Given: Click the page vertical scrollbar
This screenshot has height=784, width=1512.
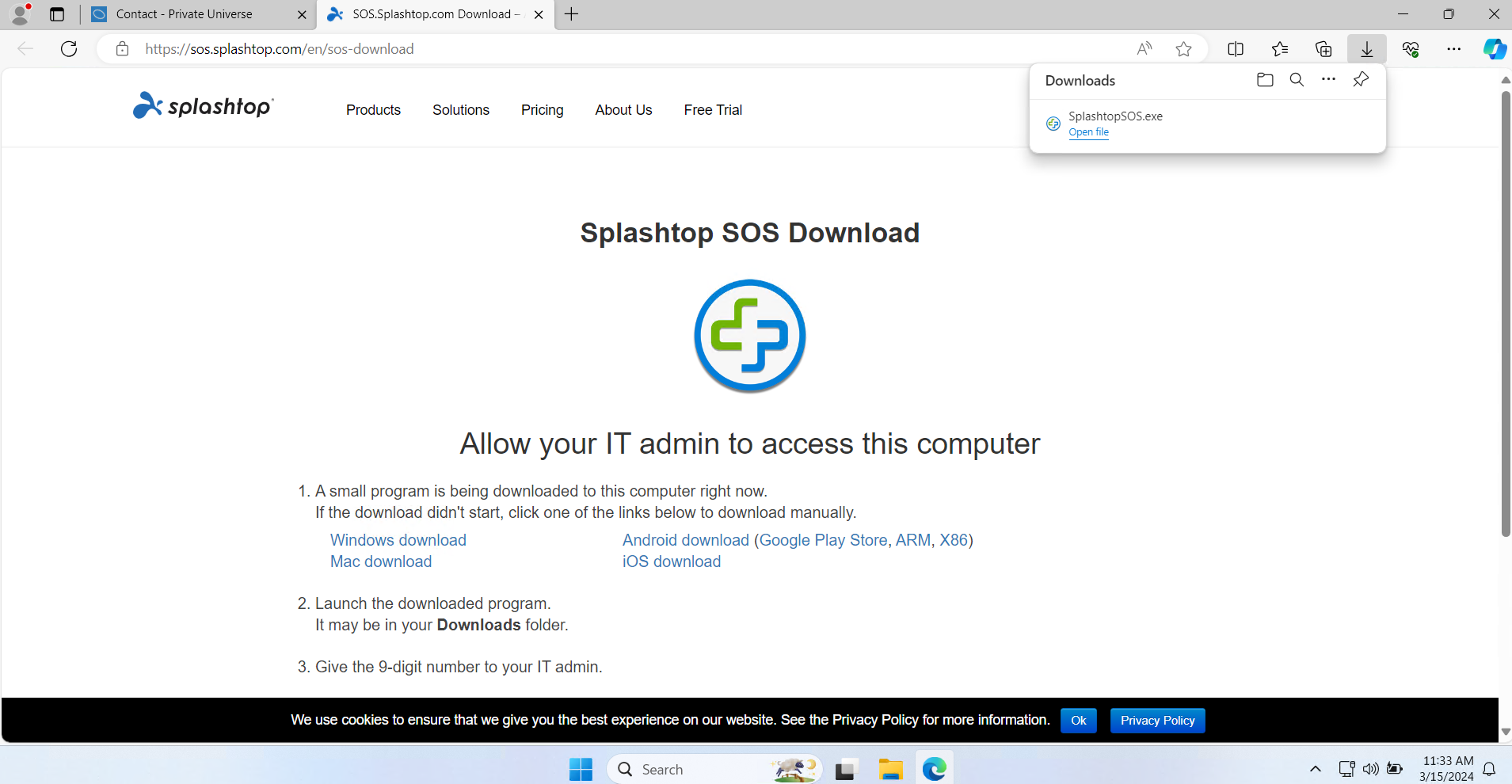Looking at the screenshot, I should (x=1506, y=317).
